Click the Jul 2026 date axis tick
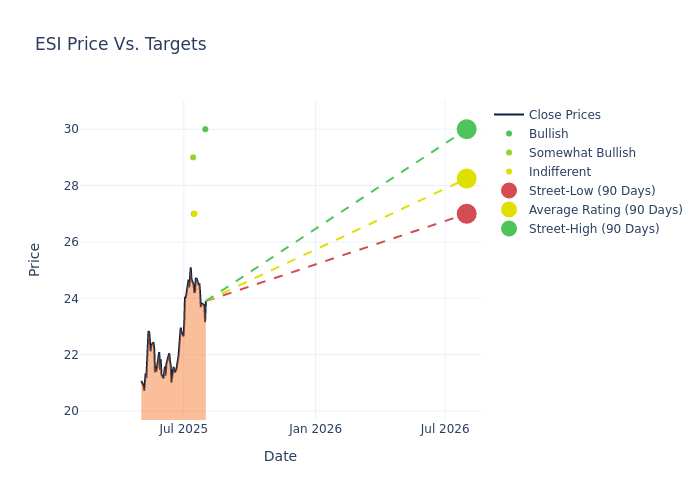 tap(445, 429)
